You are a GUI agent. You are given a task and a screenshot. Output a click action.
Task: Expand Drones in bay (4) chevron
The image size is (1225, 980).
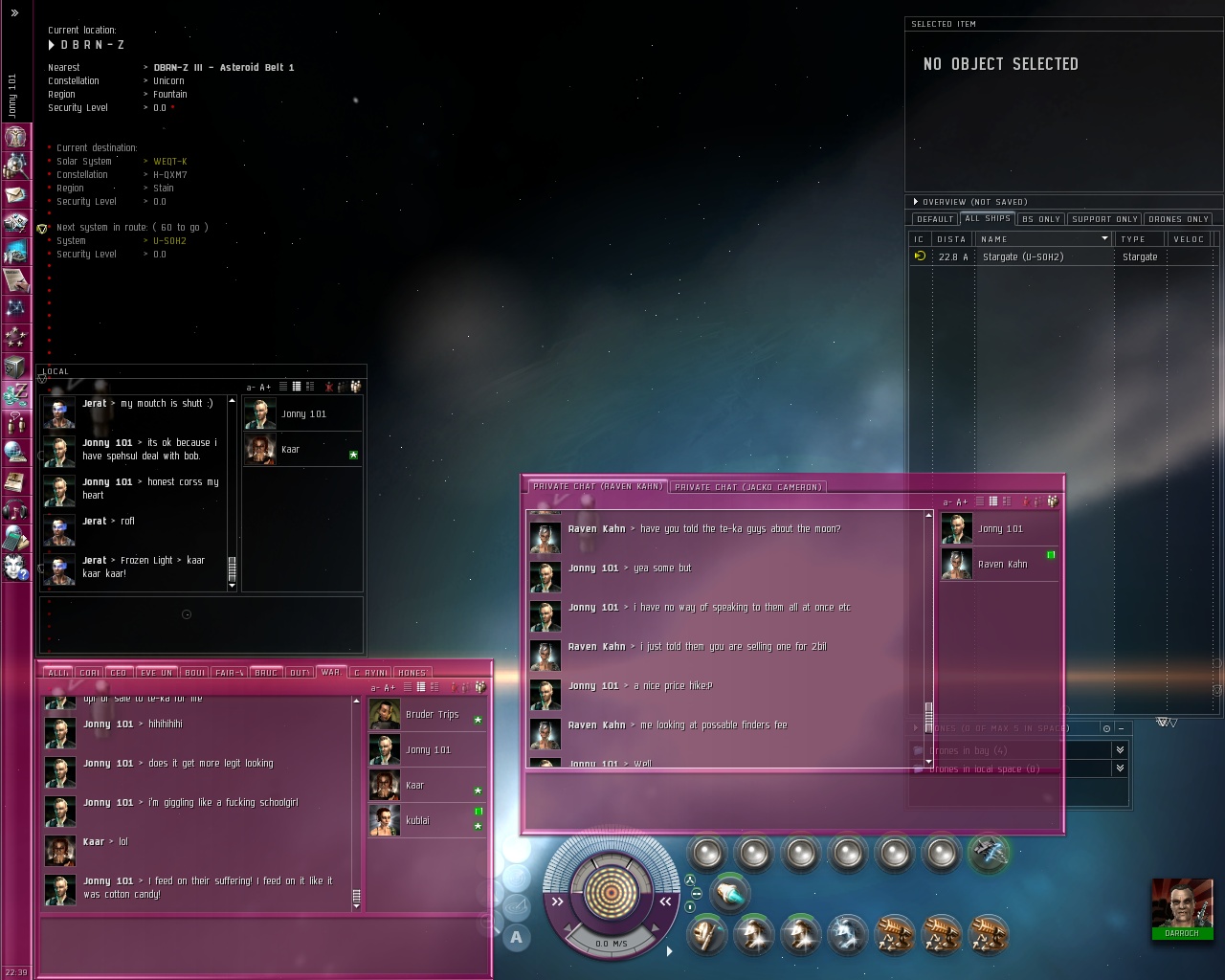[1120, 750]
